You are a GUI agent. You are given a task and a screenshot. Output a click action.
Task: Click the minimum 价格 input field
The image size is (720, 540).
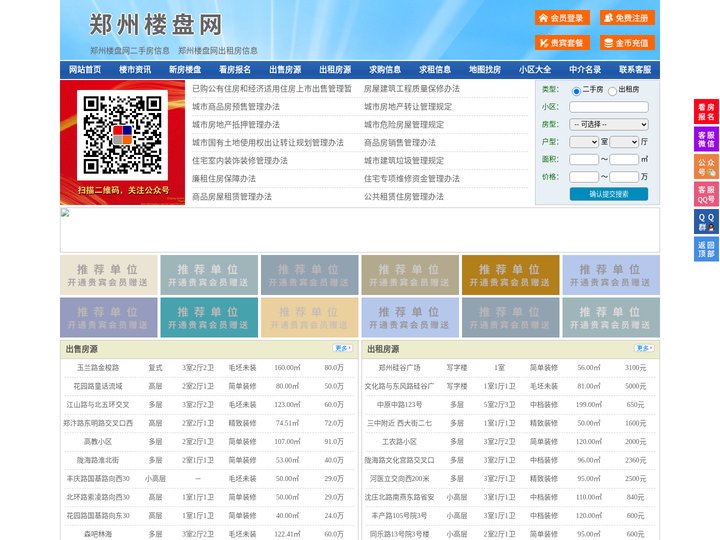584,177
